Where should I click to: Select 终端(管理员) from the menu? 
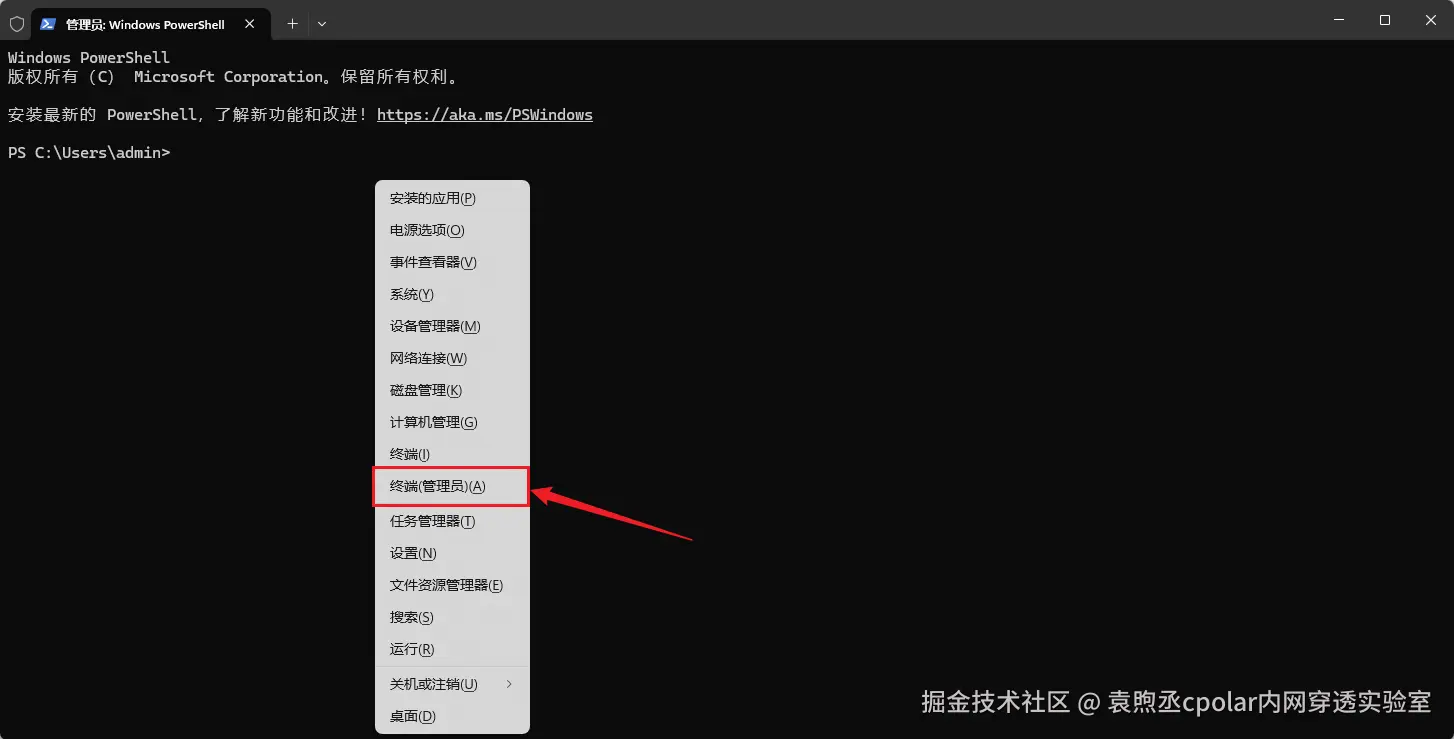438,486
